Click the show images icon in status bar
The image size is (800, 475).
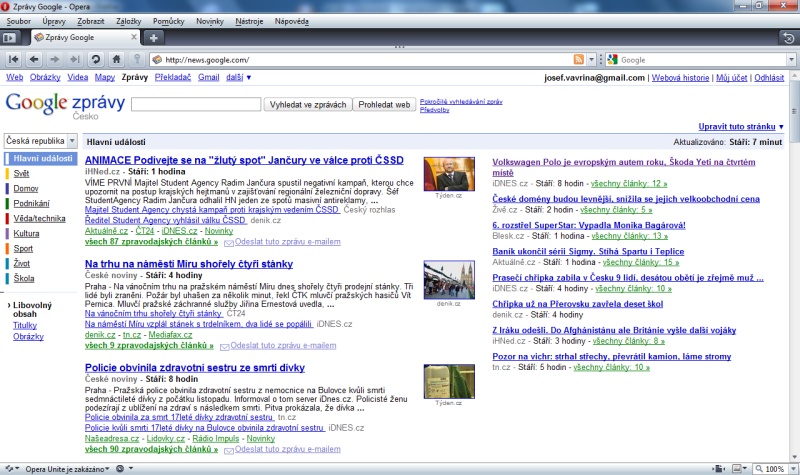(738, 468)
